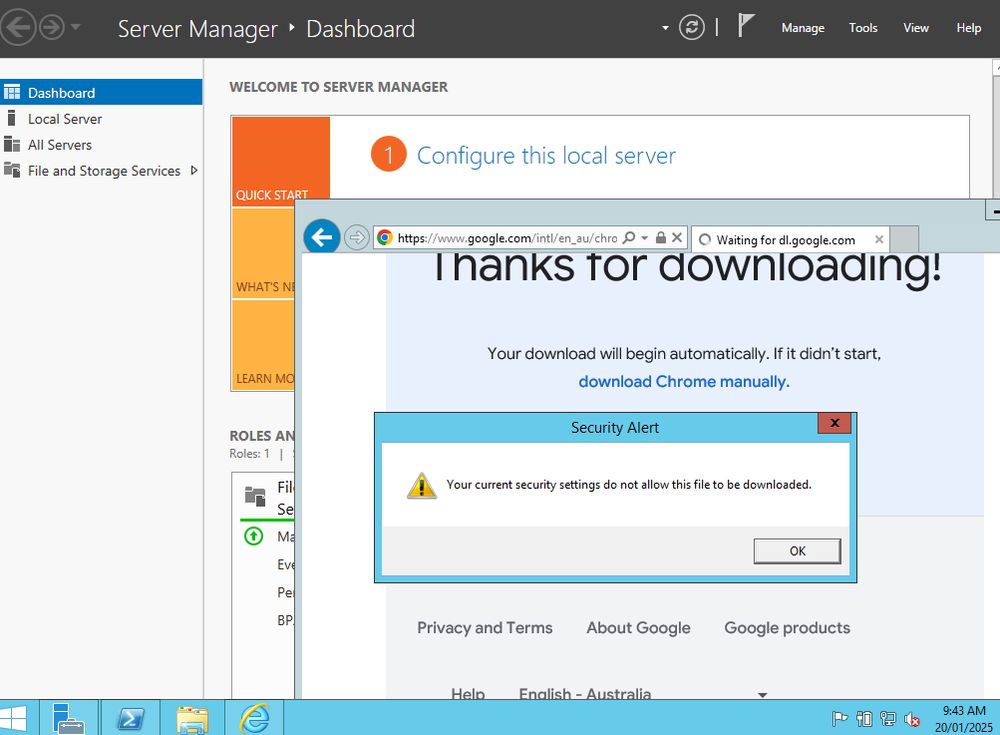Click the Google products link
Image resolution: width=1000 pixels, height=735 pixels.
(x=787, y=628)
